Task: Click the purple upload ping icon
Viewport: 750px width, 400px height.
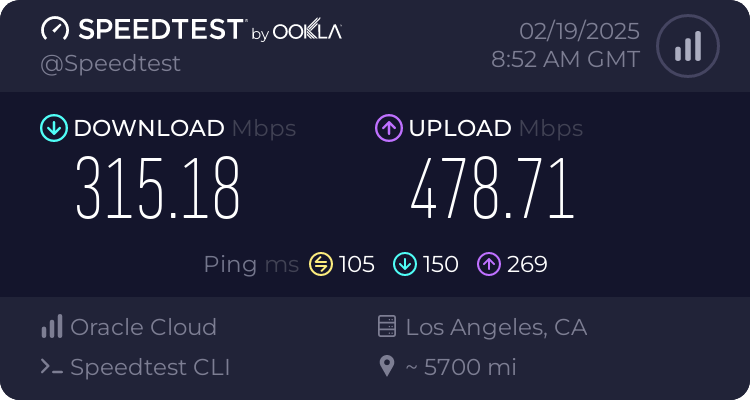Action: click(489, 264)
